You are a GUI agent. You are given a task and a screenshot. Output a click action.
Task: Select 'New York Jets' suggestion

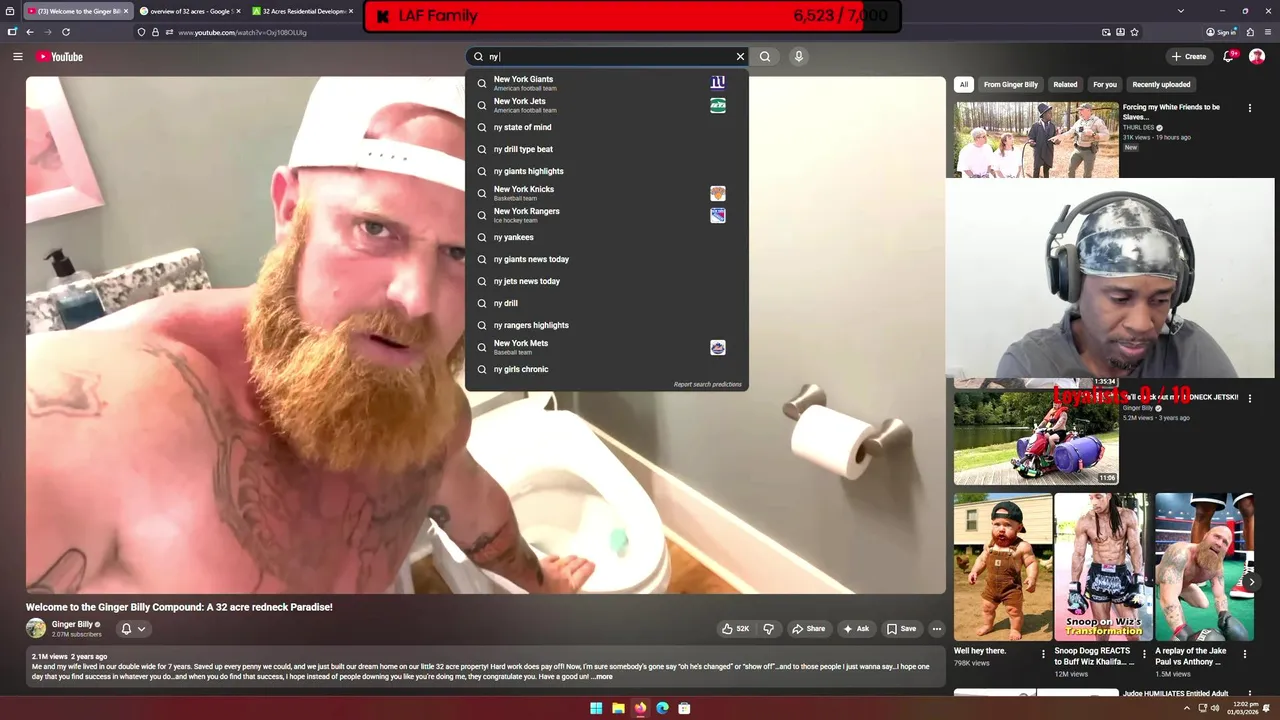tap(606, 105)
